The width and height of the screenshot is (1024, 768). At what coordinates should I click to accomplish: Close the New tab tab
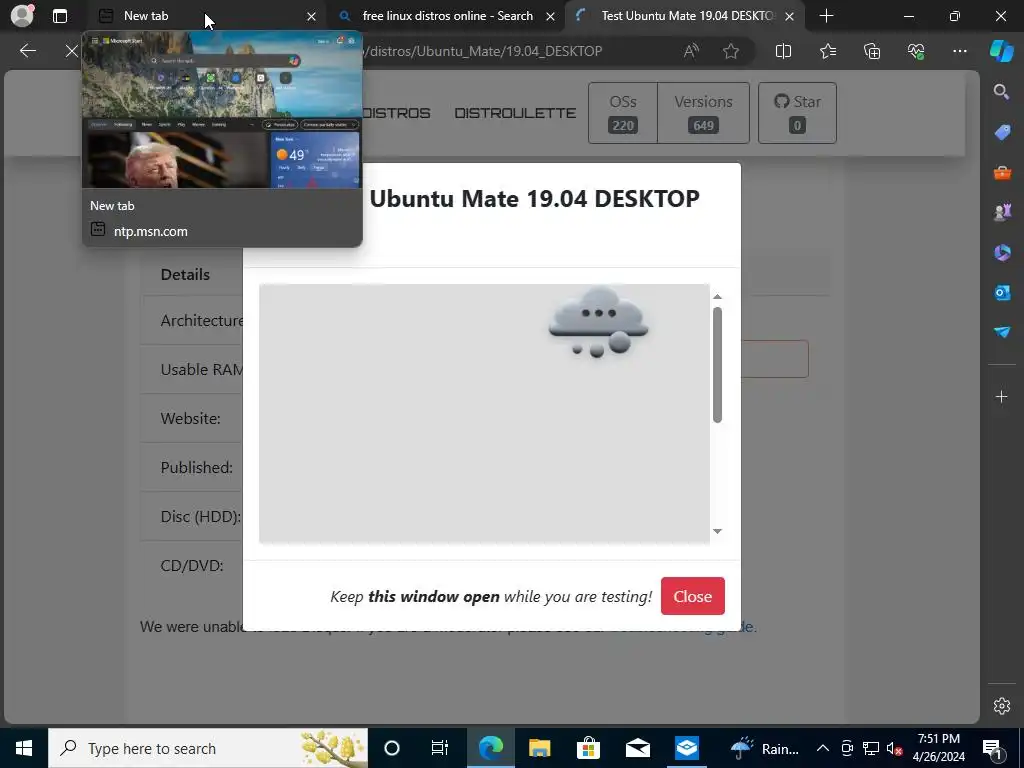tap(312, 16)
